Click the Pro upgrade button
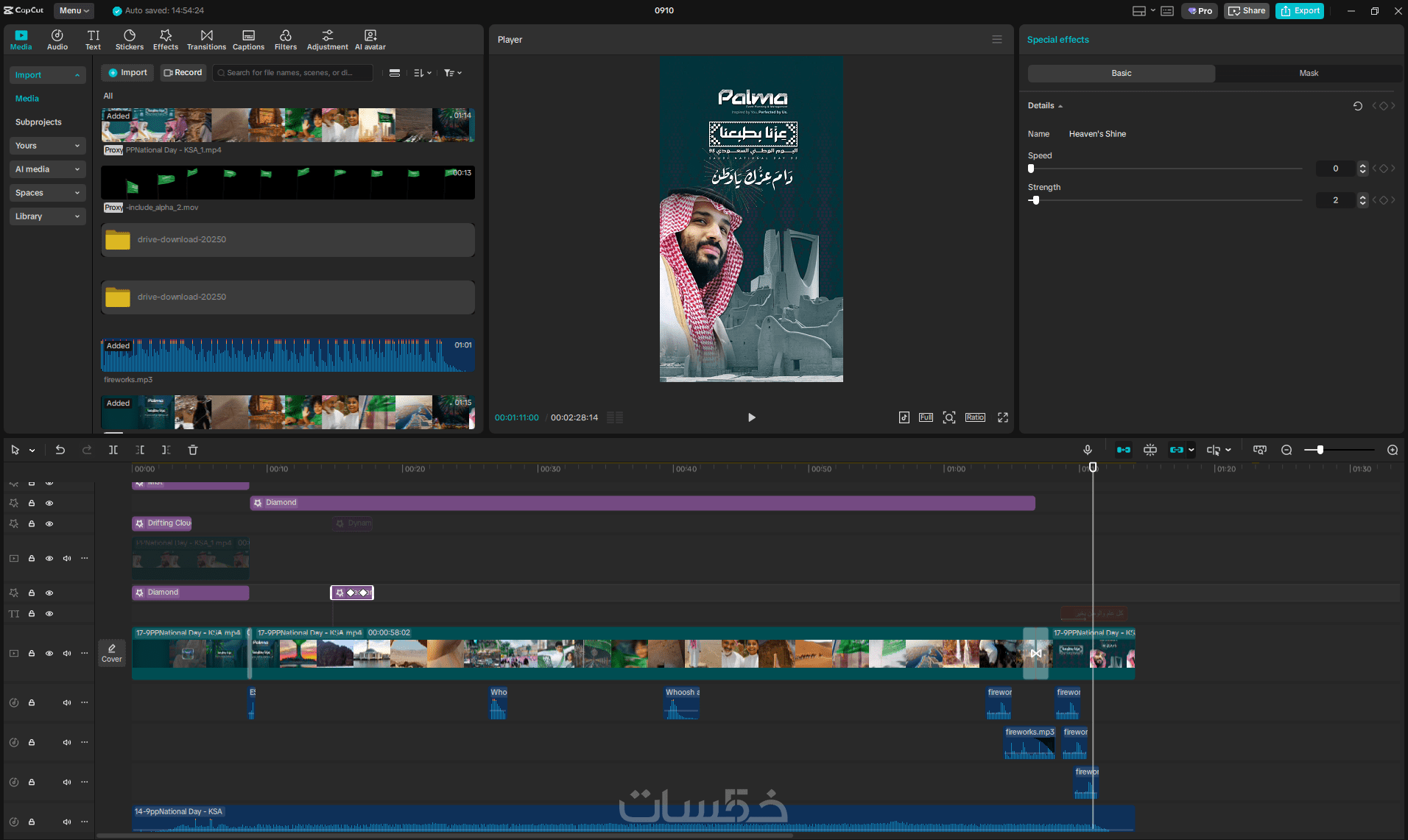Image resolution: width=1408 pixels, height=840 pixels. (x=1200, y=11)
